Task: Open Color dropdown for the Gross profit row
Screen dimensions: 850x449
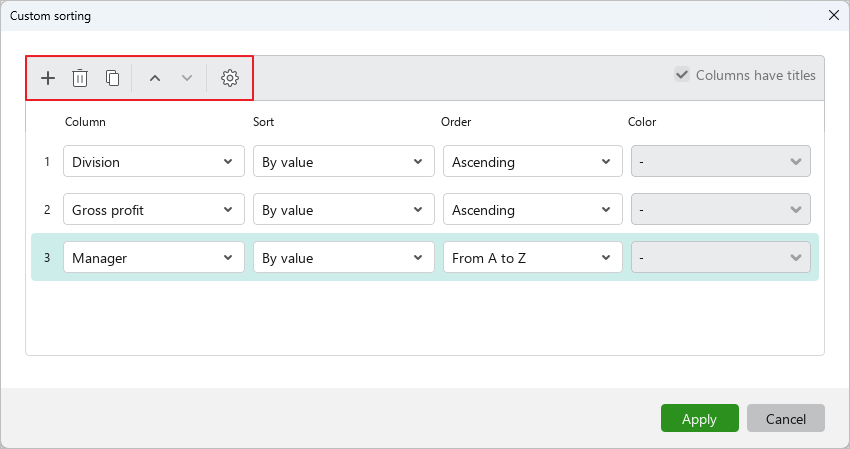Action: point(721,209)
